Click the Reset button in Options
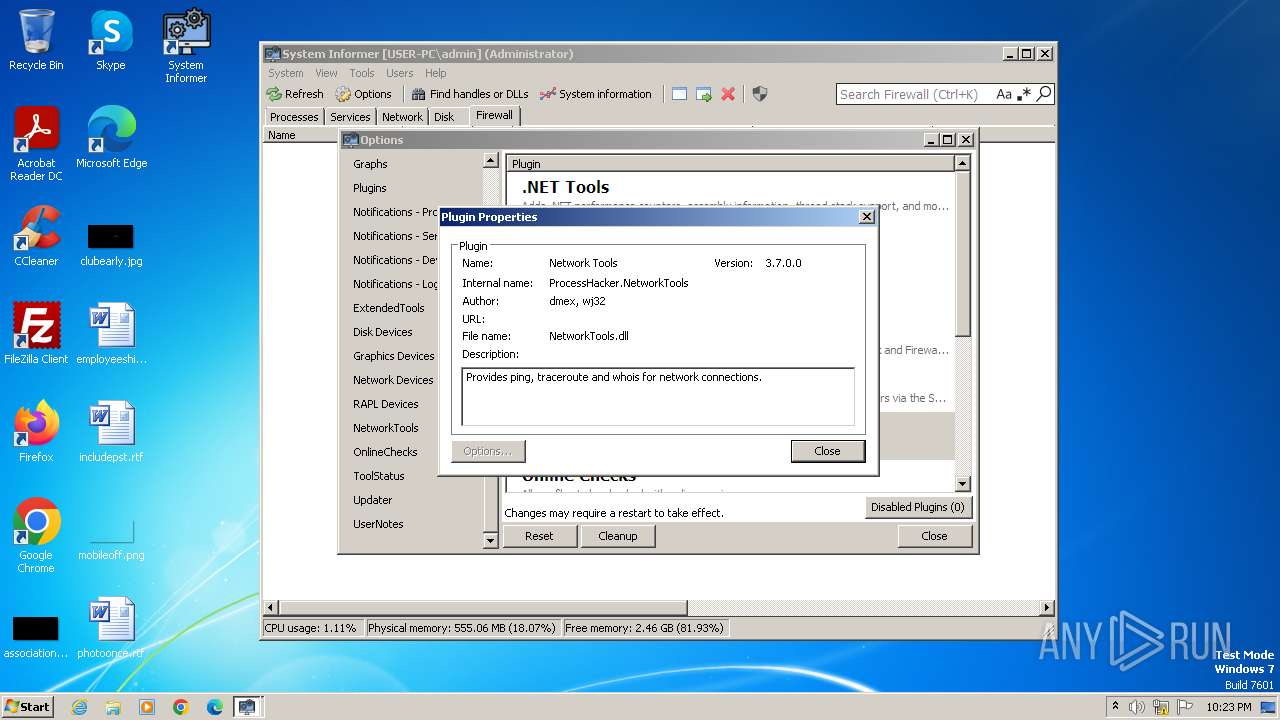Image resolution: width=1280 pixels, height=720 pixels. pos(539,536)
